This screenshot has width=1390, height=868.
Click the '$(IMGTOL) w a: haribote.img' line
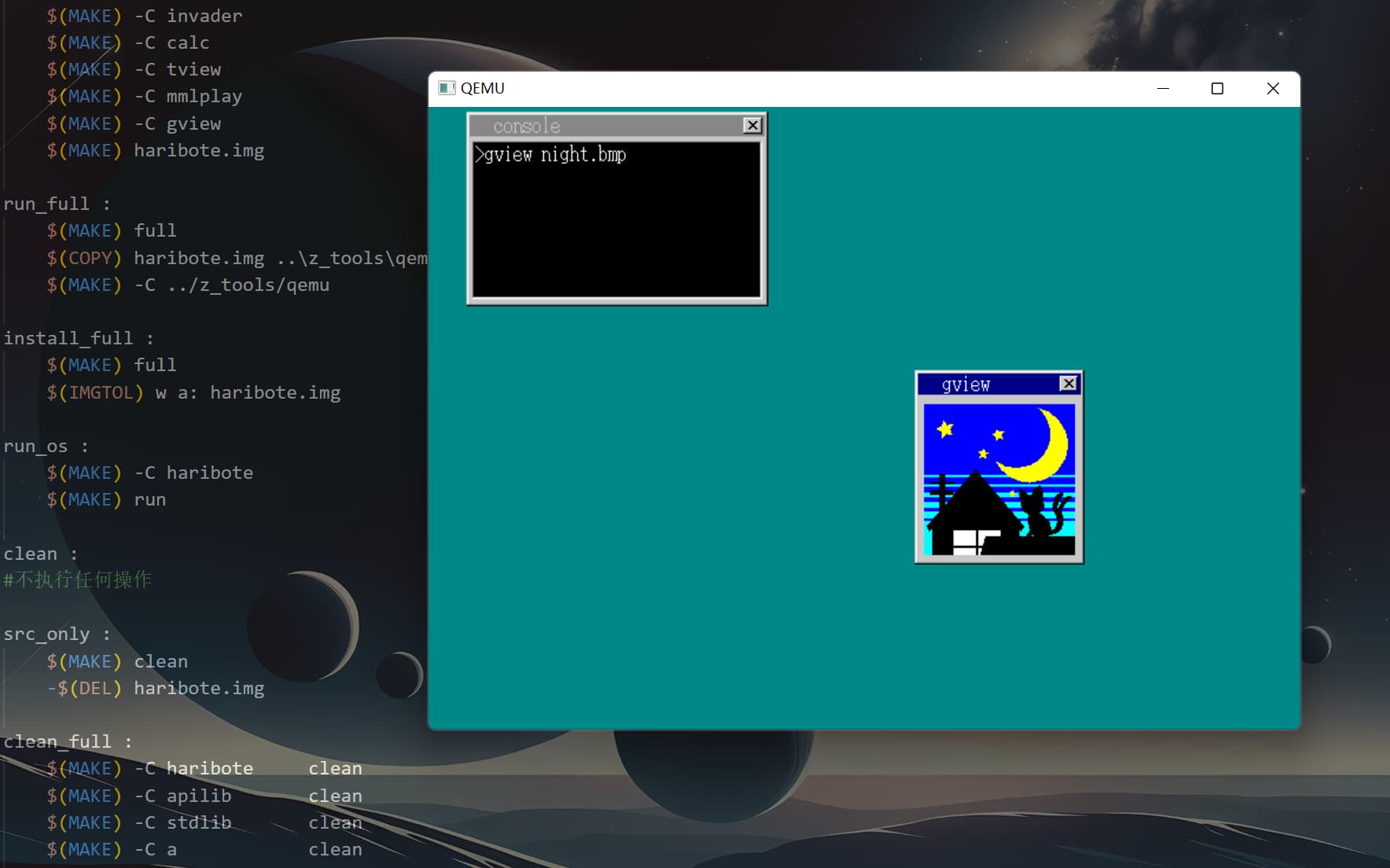click(193, 392)
